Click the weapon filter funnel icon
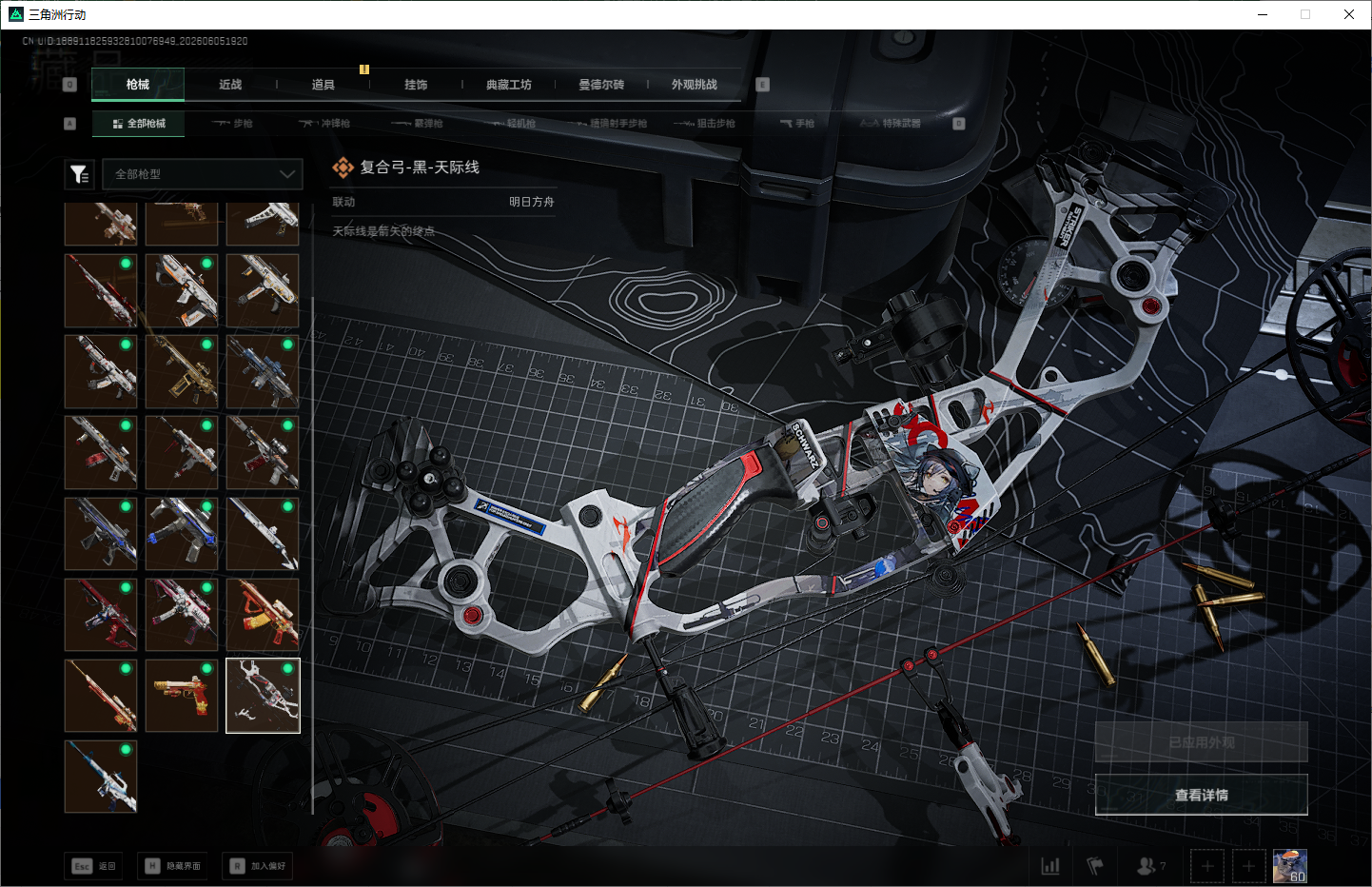 tap(79, 174)
